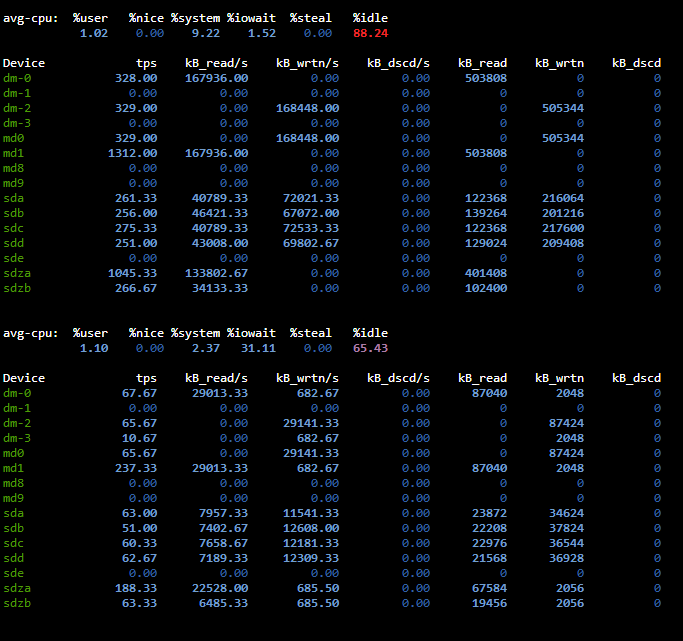The image size is (683, 641).
Task: Select sdzb tps value 63.33
Action: (x=139, y=604)
